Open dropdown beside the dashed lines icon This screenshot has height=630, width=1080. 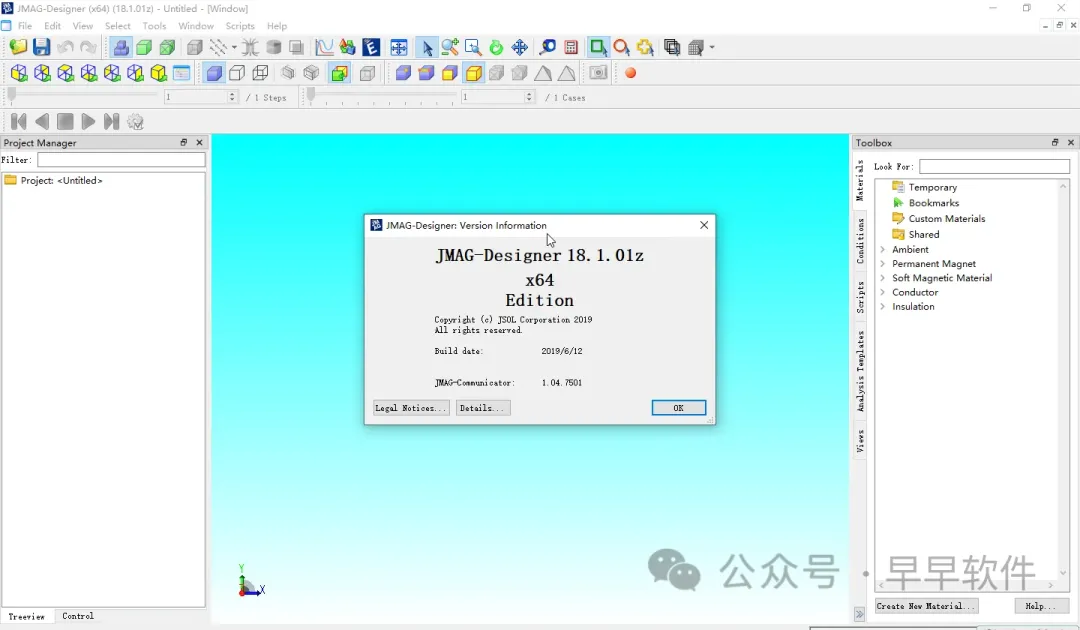(x=234, y=48)
